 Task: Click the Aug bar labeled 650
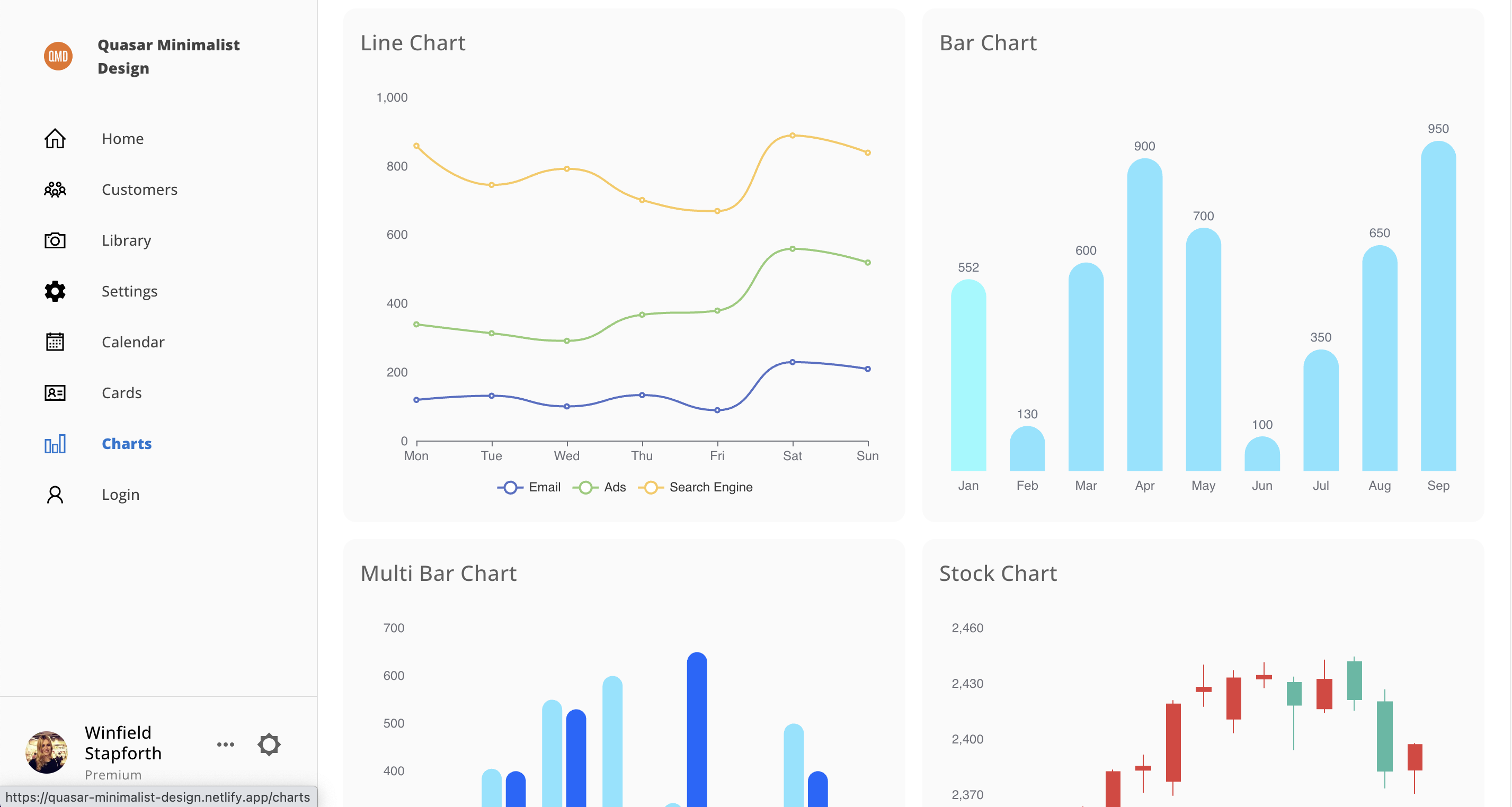(1380, 358)
